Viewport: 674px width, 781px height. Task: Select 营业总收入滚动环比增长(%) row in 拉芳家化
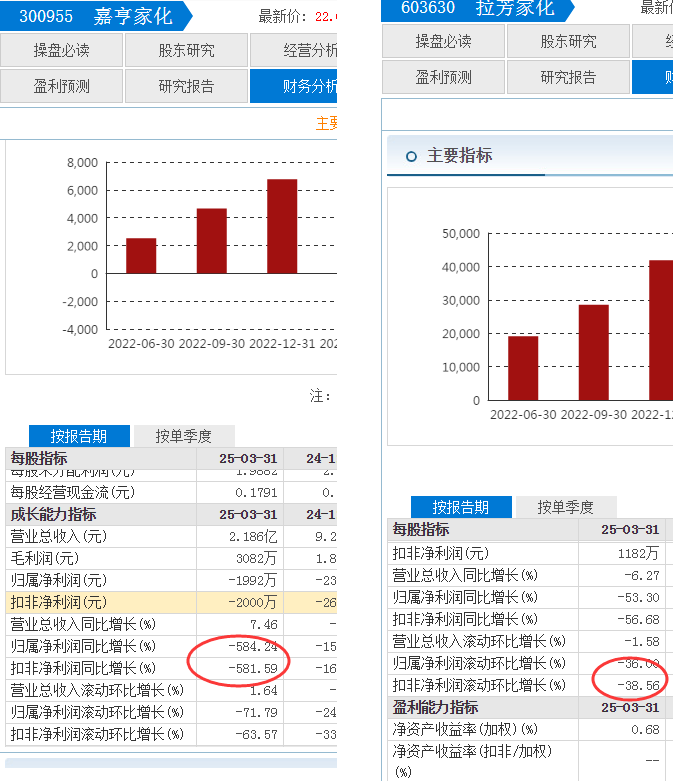pyautogui.click(x=530, y=642)
